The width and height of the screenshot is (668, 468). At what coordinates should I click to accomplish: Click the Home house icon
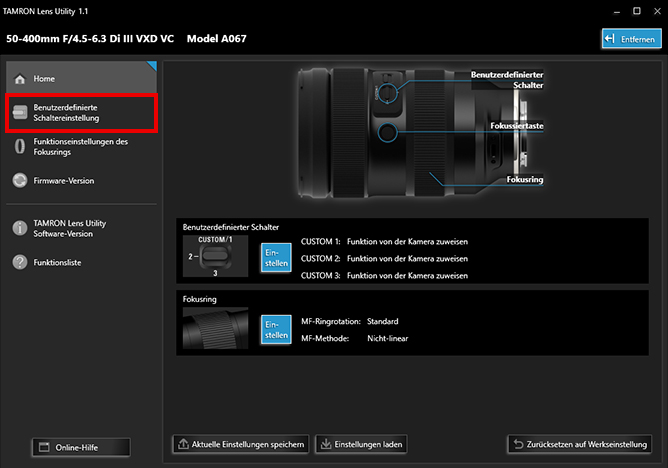click(20, 79)
